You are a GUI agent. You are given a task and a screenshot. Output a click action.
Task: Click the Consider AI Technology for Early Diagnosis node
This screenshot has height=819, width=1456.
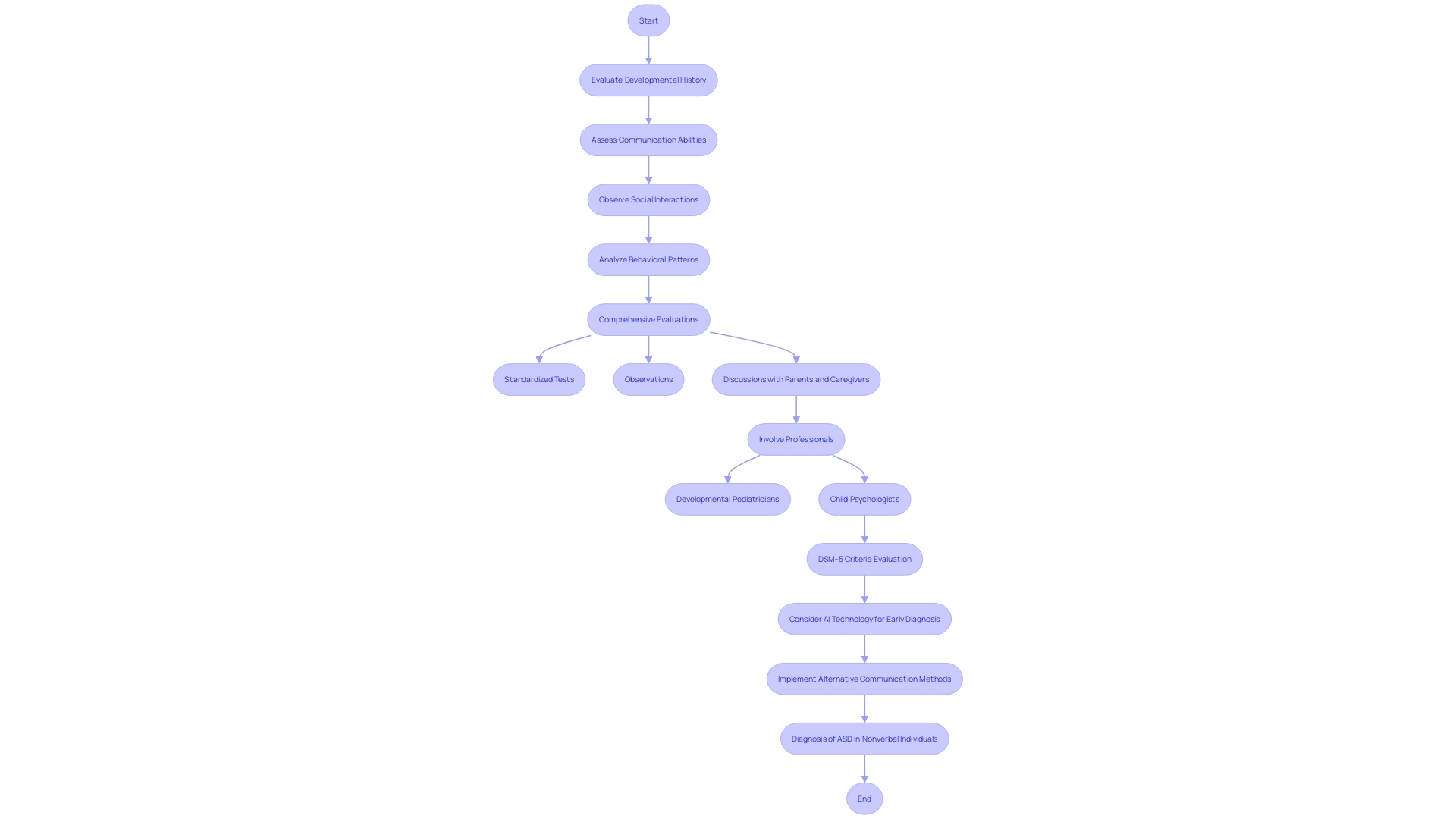coord(864,618)
